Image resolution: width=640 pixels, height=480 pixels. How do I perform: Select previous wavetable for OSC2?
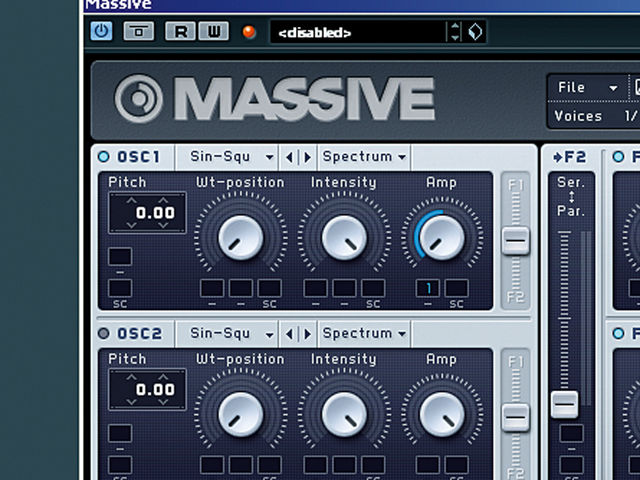pos(289,334)
